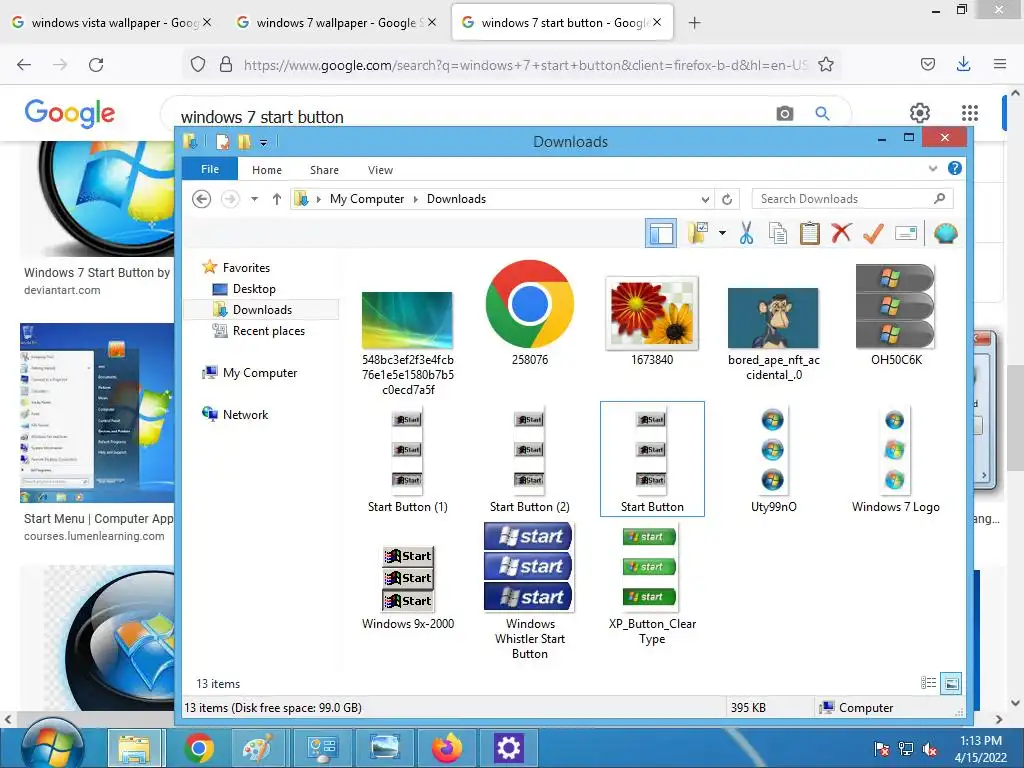Select Favorites in navigation pane
The width and height of the screenshot is (1024, 768).
pyautogui.click(x=246, y=267)
